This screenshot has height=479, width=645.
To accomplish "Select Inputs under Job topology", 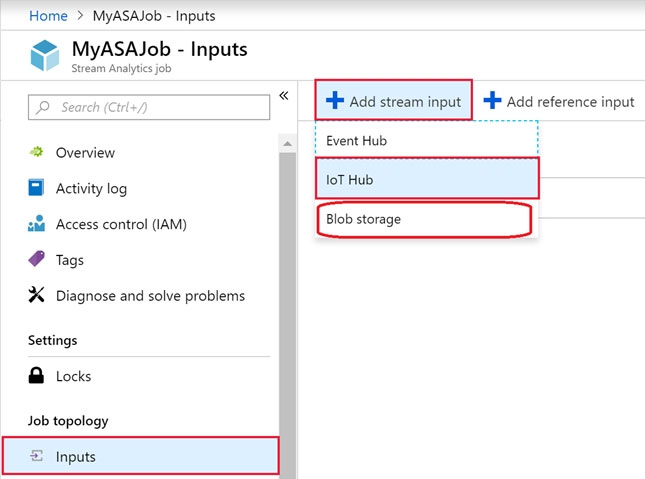I will (140, 456).
